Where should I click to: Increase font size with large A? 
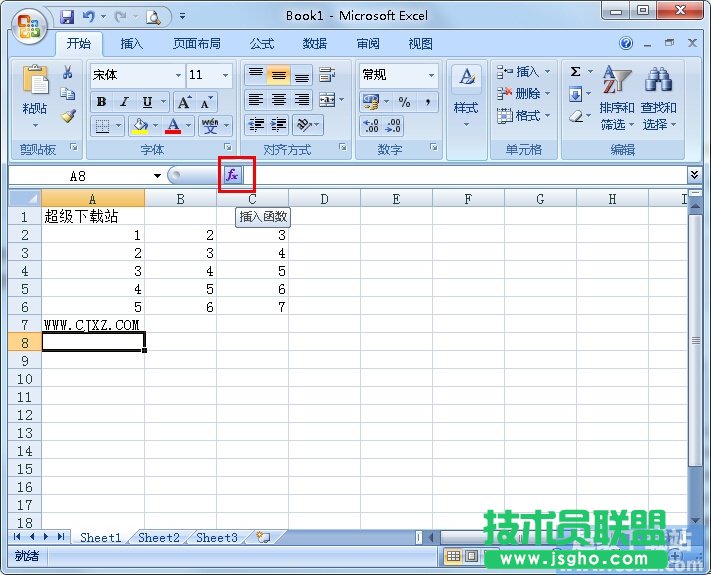point(184,102)
